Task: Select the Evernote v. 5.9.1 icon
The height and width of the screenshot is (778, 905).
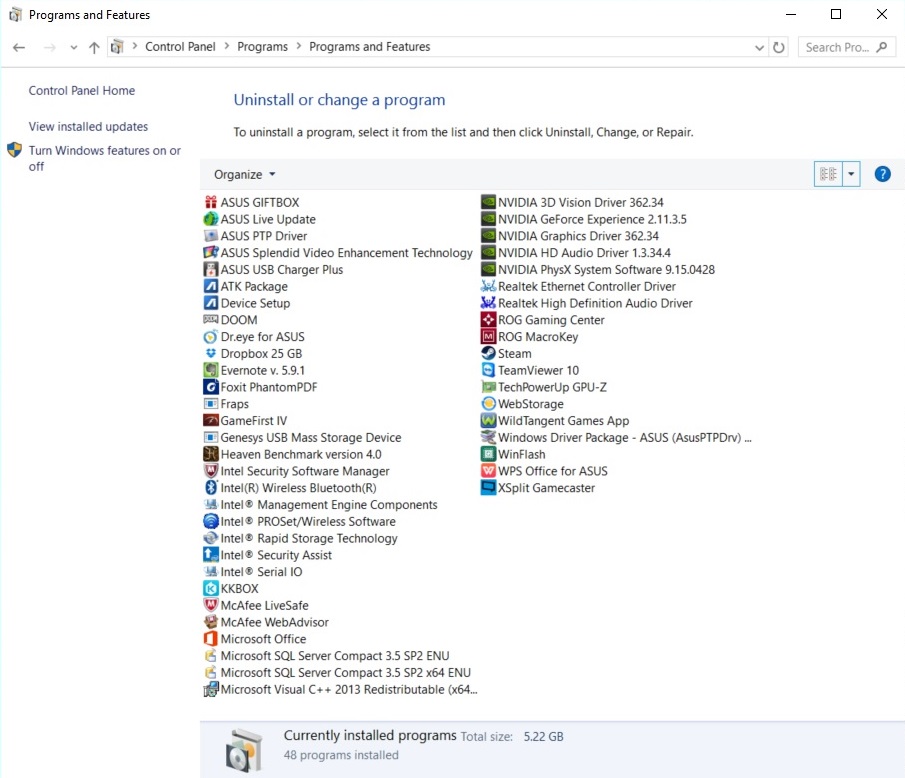Action: click(211, 371)
